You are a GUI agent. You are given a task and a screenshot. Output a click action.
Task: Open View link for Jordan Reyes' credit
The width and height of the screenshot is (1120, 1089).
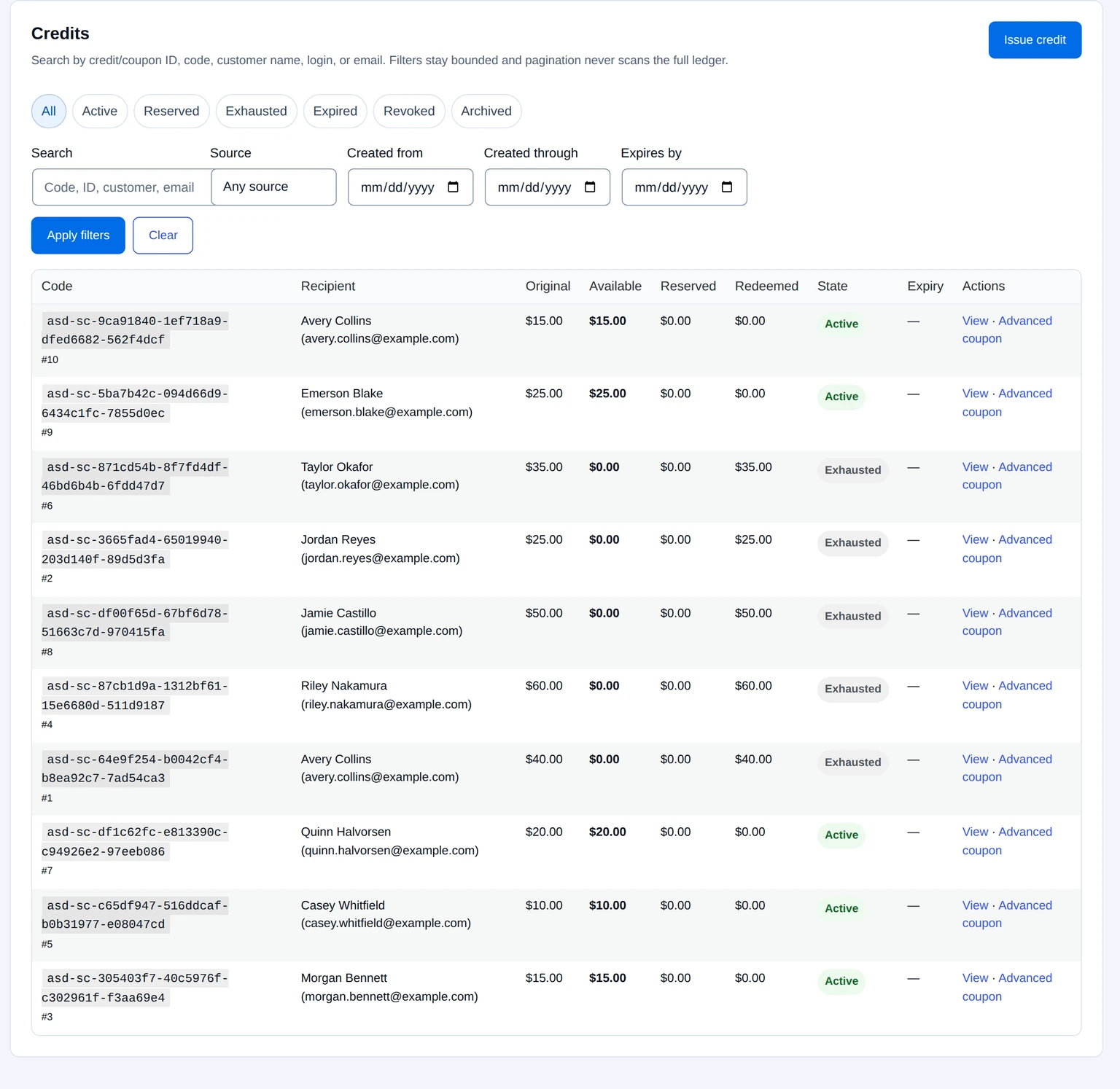(x=975, y=540)
